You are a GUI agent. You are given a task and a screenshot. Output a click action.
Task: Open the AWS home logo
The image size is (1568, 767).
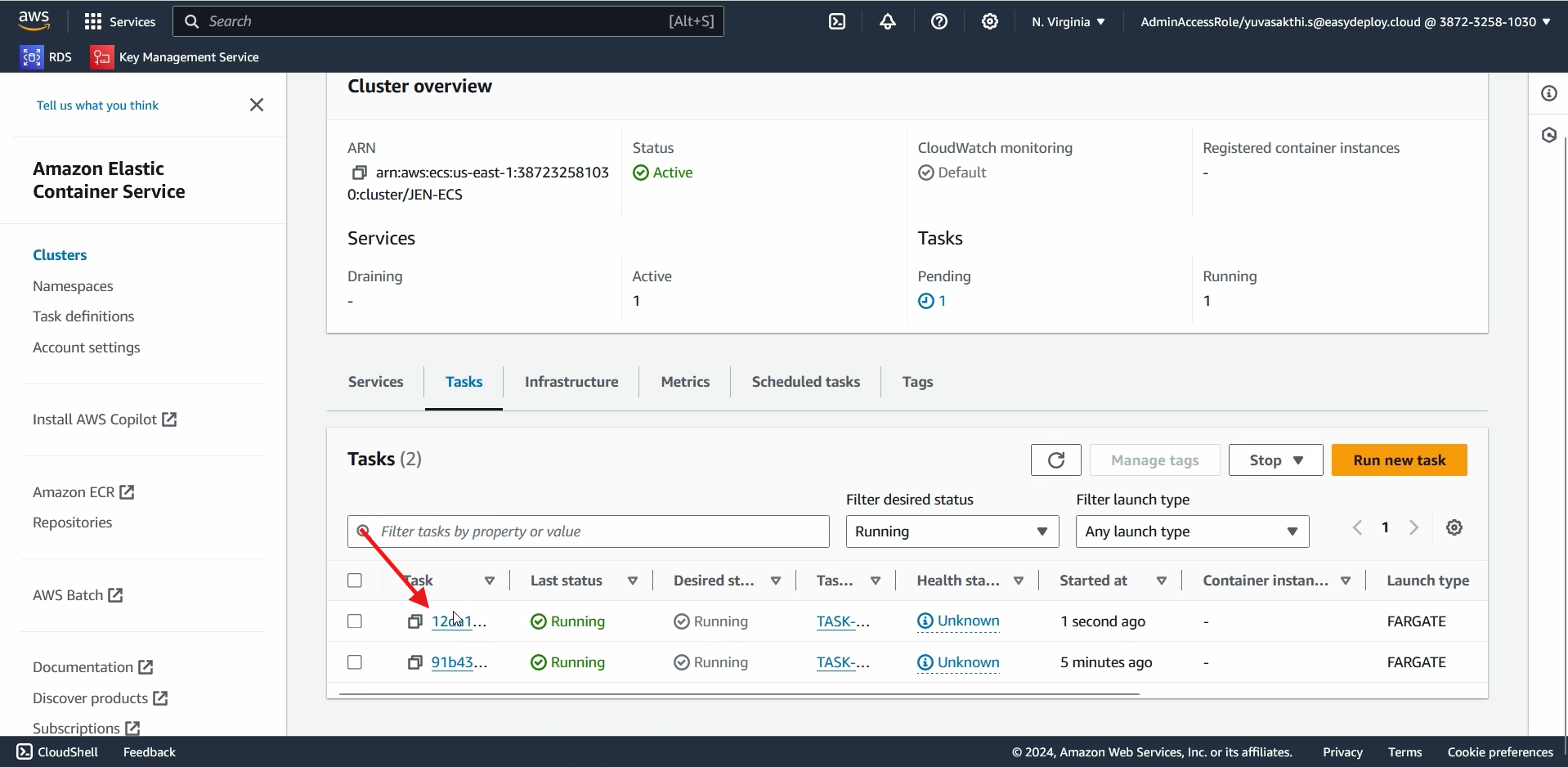click(x=34, y=21)
